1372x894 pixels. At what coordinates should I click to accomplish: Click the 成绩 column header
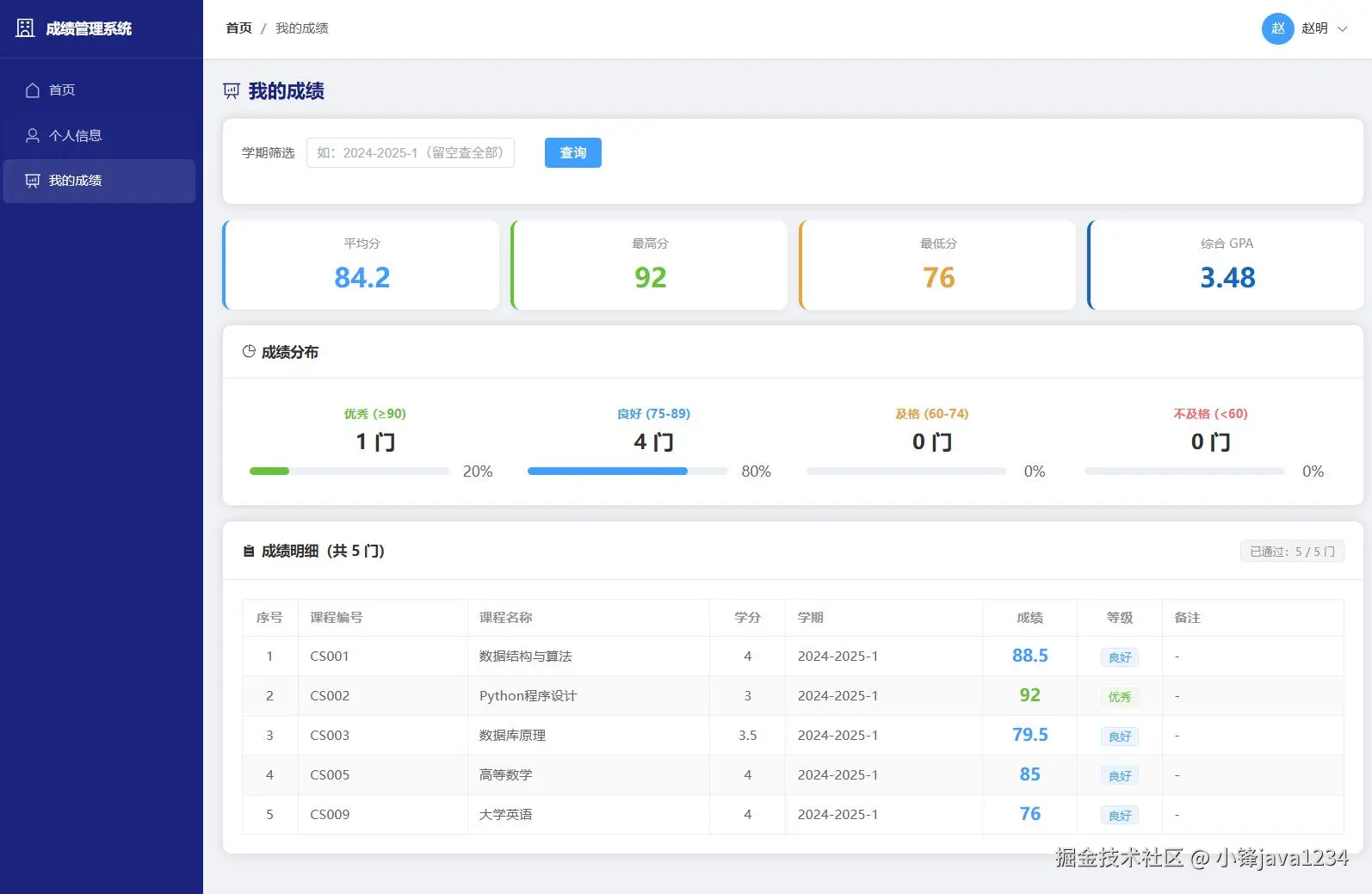point(1029,618)
